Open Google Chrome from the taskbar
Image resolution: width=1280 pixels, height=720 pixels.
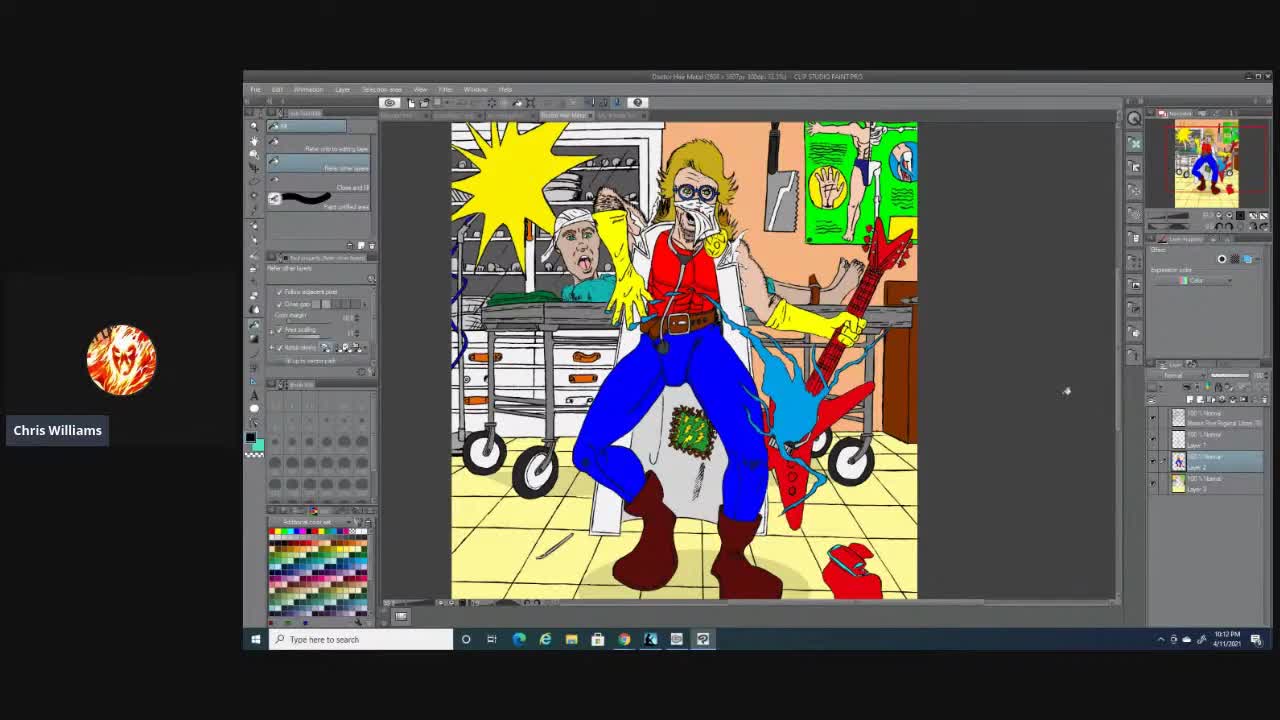tap(624, 639)
